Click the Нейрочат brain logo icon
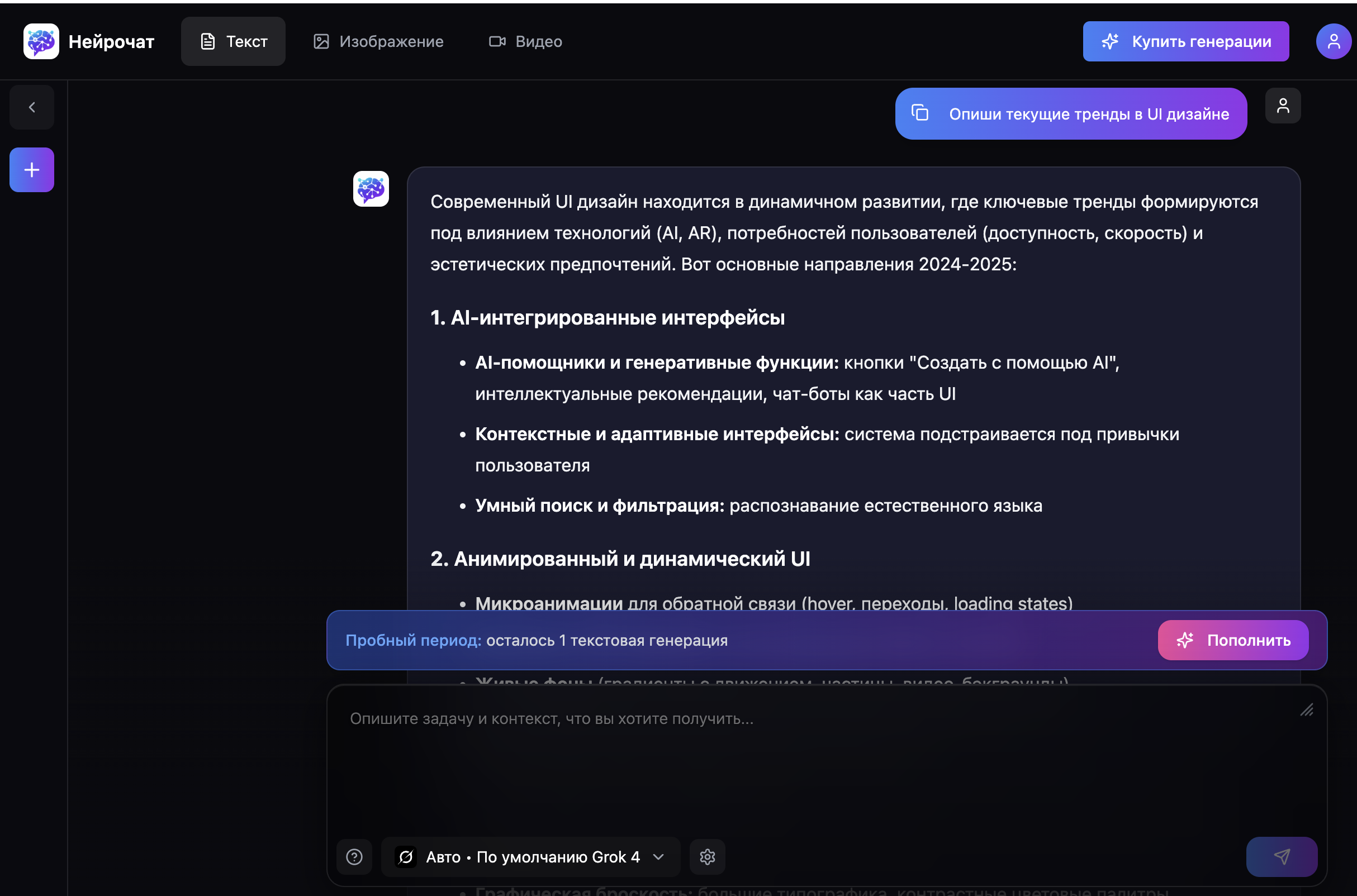This screenshot has height=896, width=1357. [41, 41]
